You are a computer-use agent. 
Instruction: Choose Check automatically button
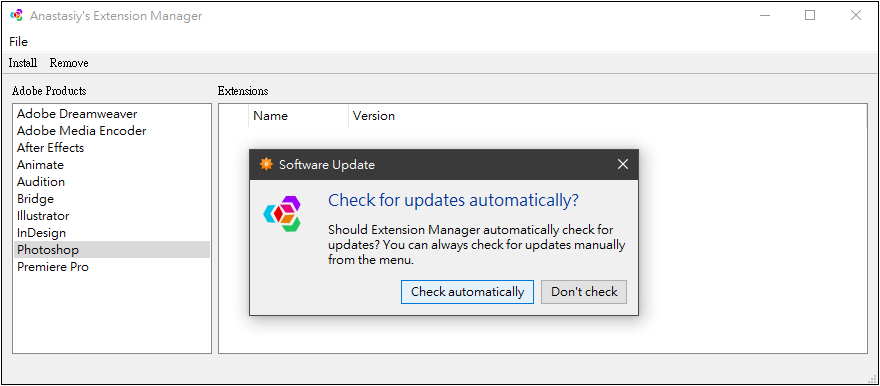pos(467,292)
